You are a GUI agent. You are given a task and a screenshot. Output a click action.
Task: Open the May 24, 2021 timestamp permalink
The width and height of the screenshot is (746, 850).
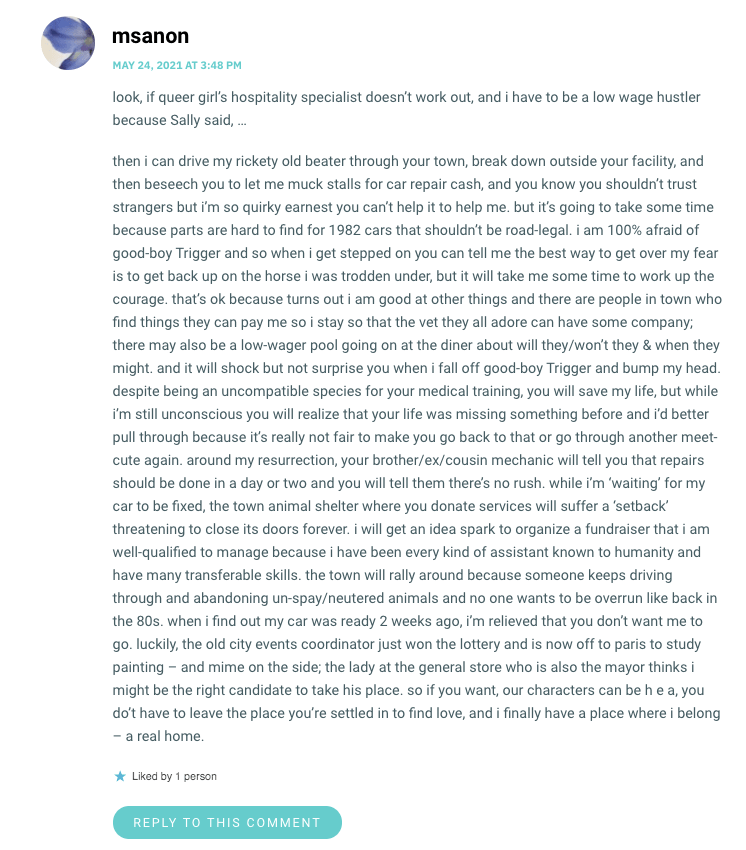point(177,65)
